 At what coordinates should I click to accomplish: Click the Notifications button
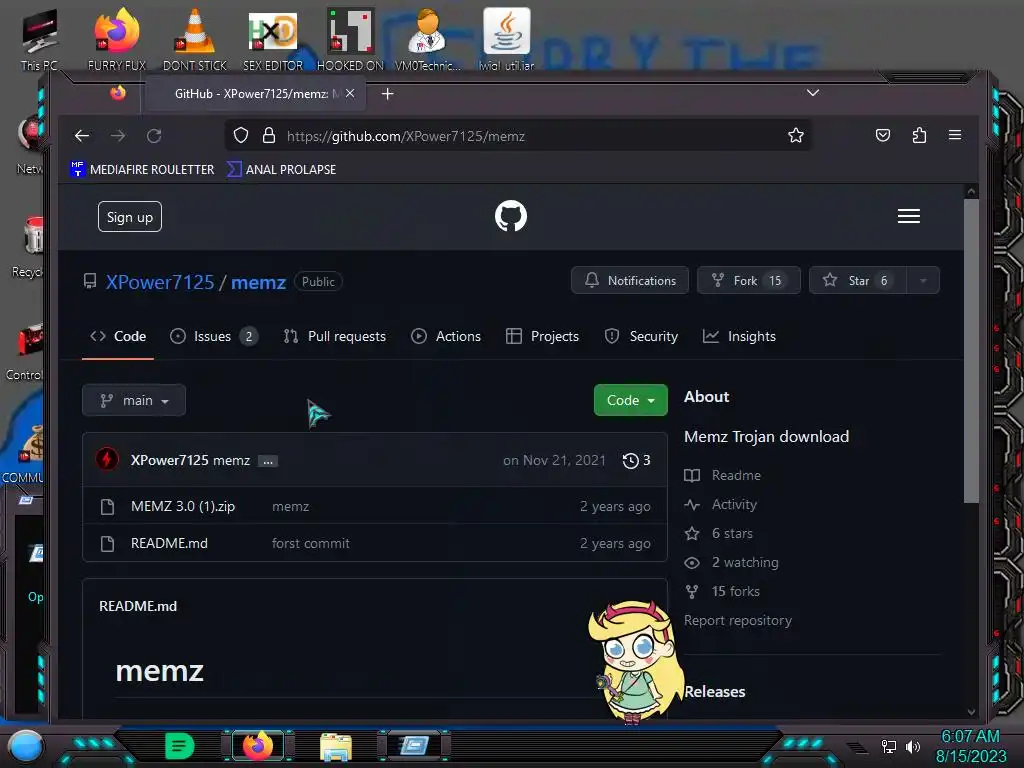pos(630,280)
